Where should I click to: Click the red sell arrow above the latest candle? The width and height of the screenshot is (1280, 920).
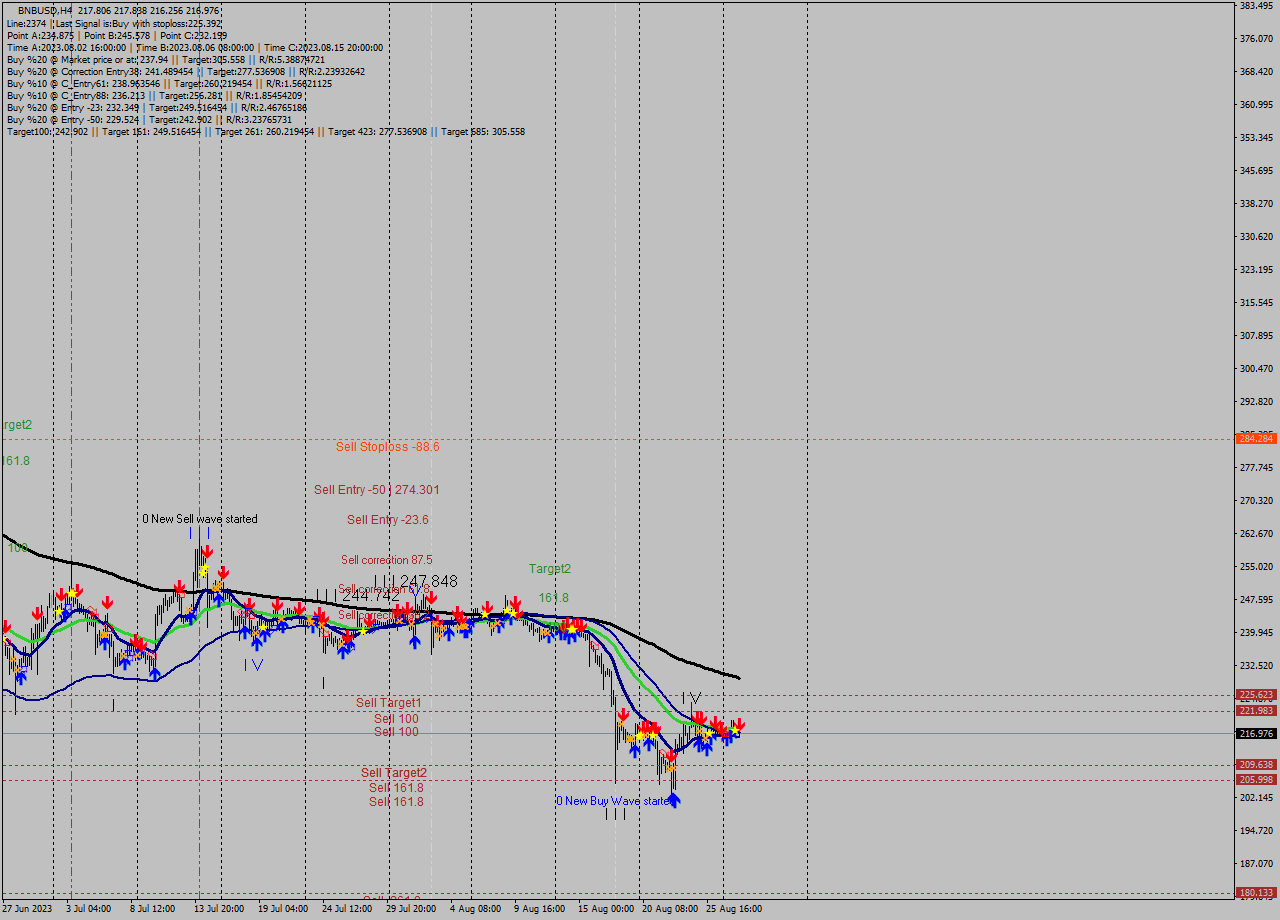click(x=740, y=724)
